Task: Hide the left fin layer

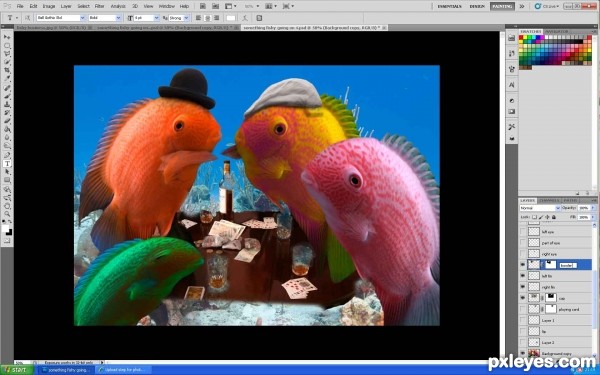Action: (x=523, y=276)
